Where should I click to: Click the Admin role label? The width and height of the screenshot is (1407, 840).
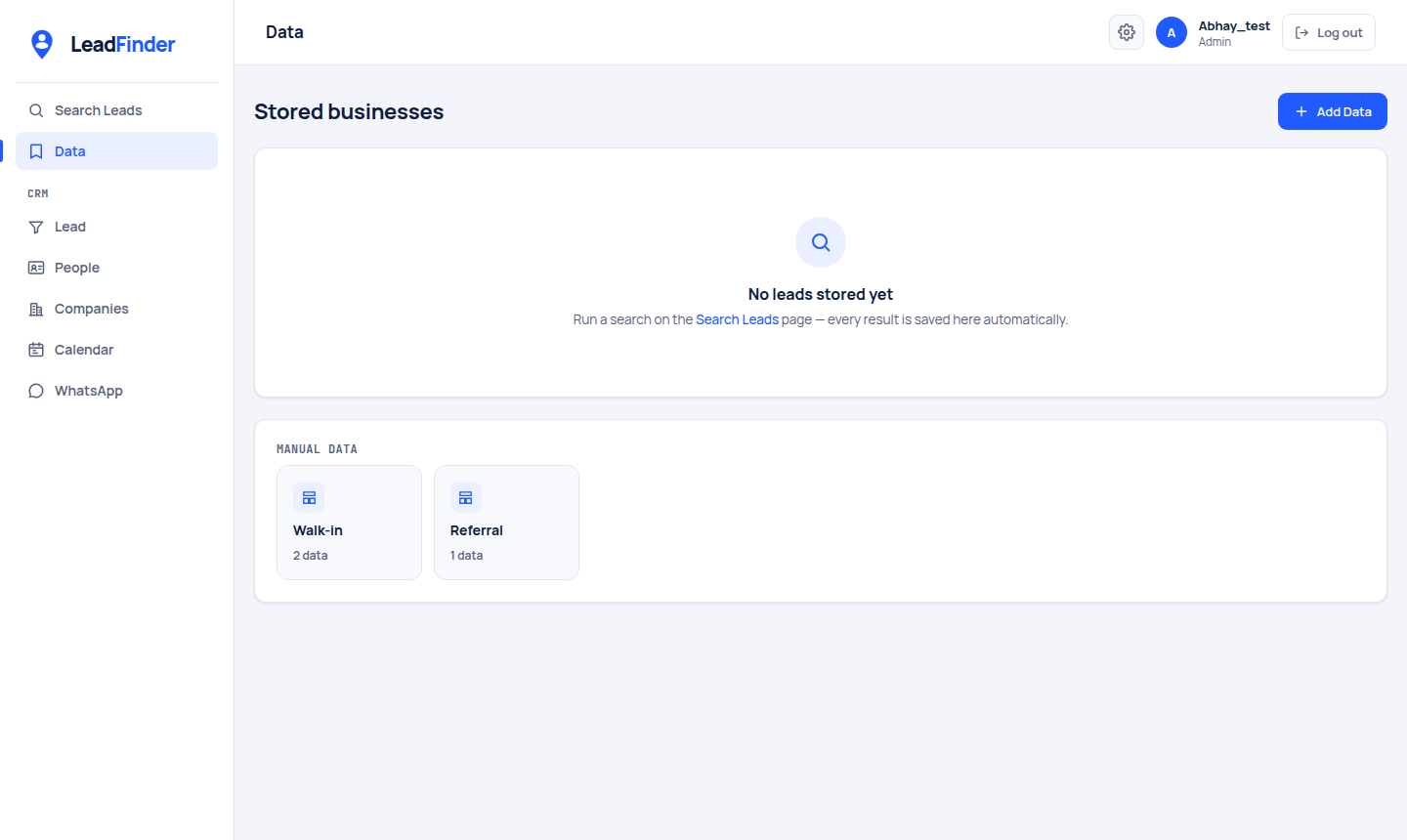click(x=1215, y=42)
